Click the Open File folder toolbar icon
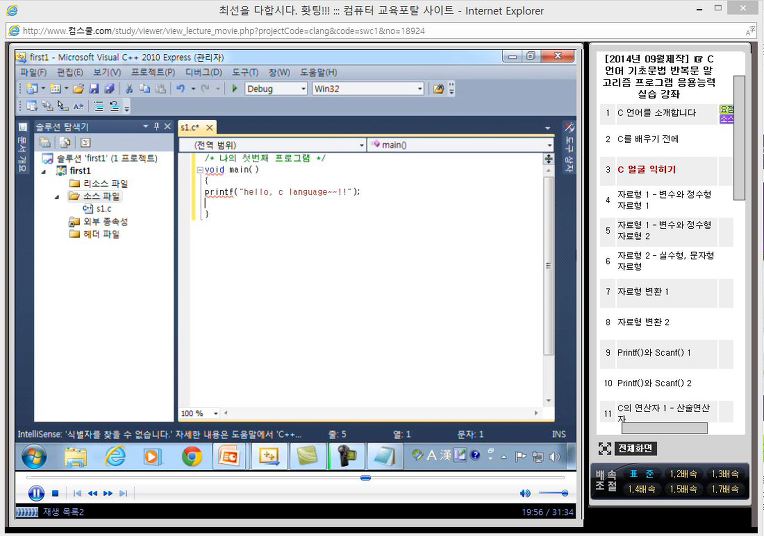 [x=78, y=89]
